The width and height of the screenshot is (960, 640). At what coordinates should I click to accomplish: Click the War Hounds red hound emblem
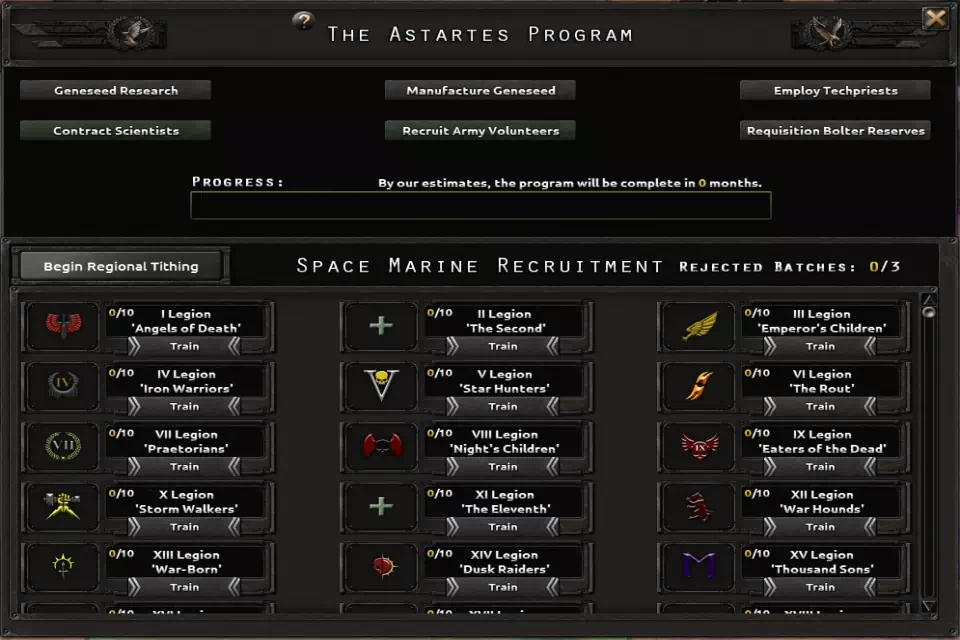(697, 507)
